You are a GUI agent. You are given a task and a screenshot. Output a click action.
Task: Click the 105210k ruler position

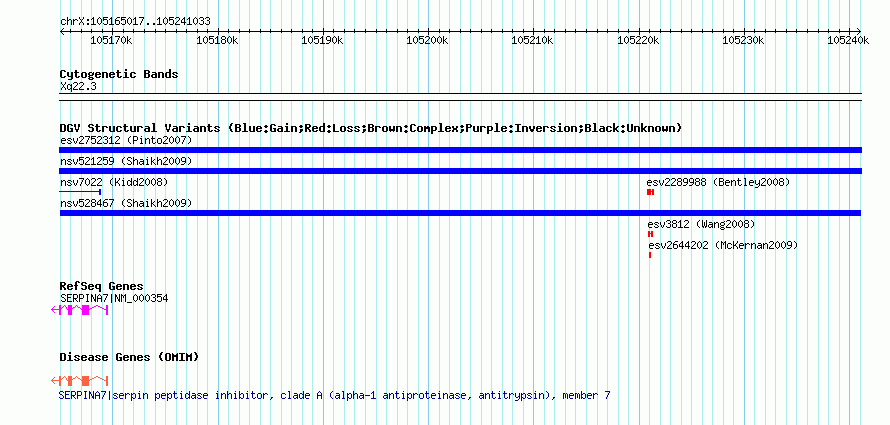[x=533, y=40]
